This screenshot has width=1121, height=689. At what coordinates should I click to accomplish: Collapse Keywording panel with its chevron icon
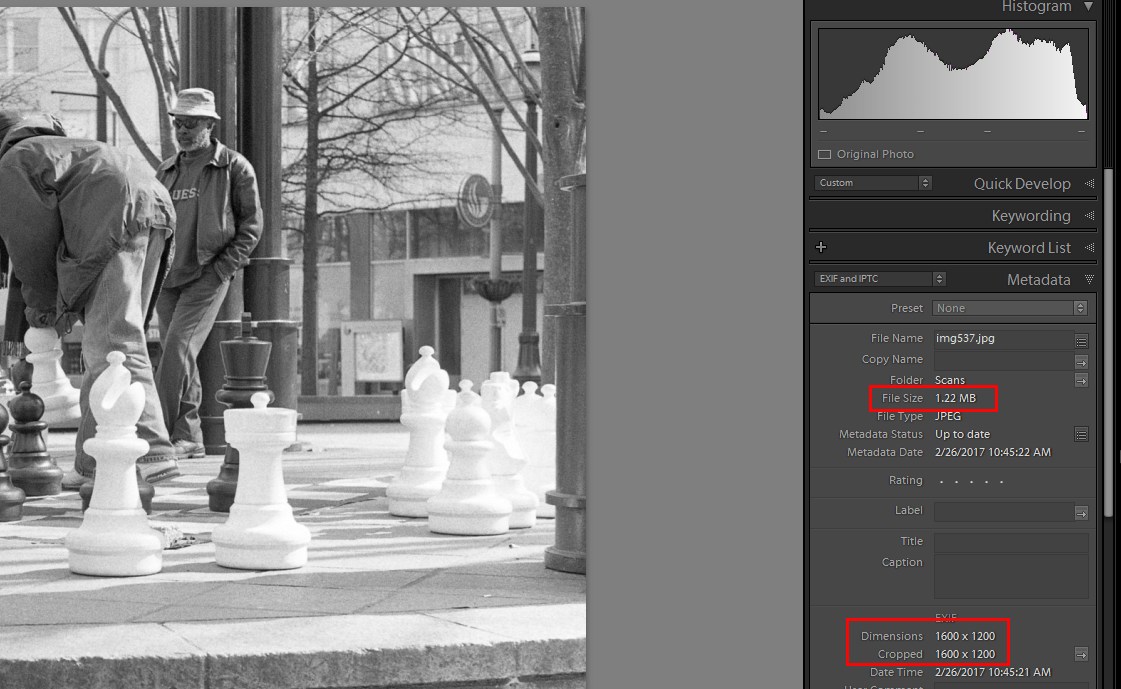(x=1089, y=215)
